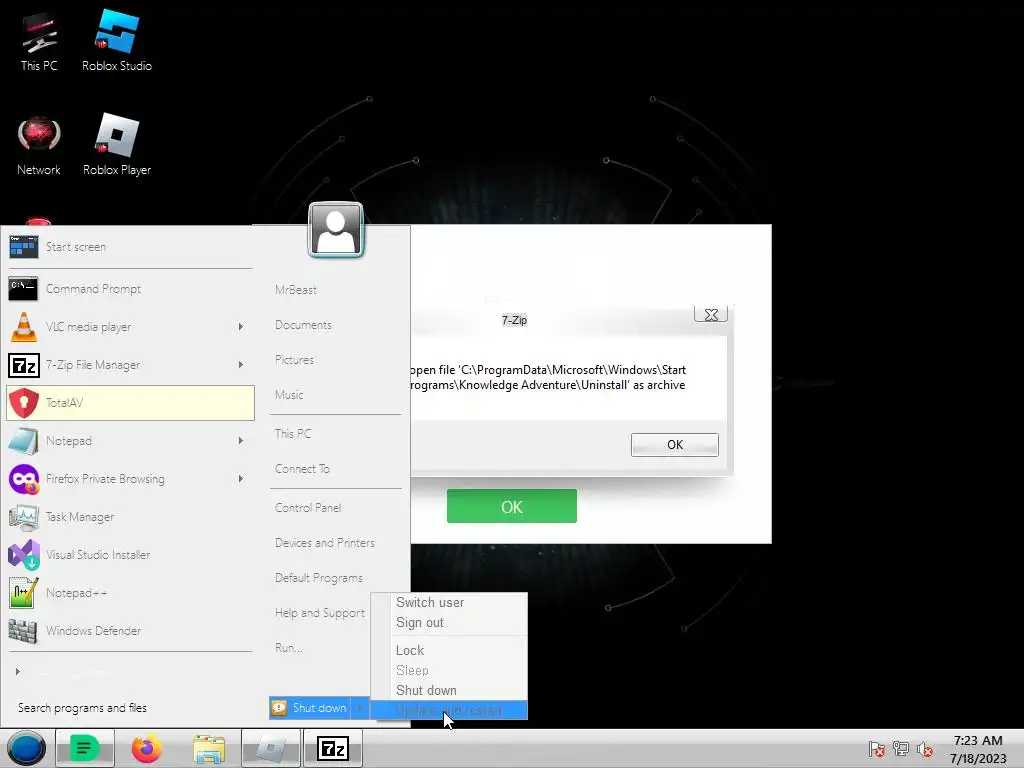Open Network desktop icon
The height and width of the screenshot is (768, 1024).
[x=39, y=146]
